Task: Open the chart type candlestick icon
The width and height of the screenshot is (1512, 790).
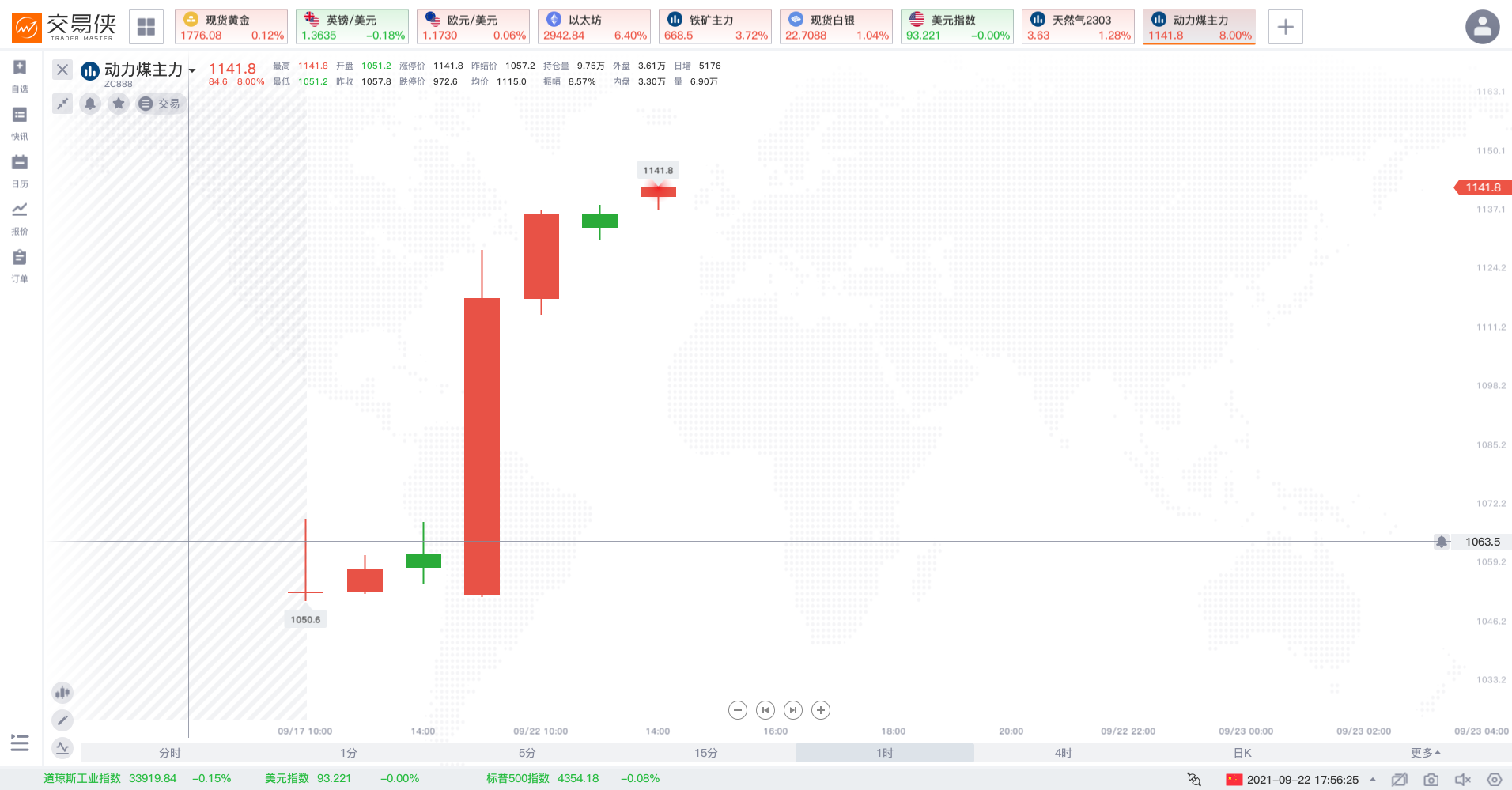Action: click(62, 693)
